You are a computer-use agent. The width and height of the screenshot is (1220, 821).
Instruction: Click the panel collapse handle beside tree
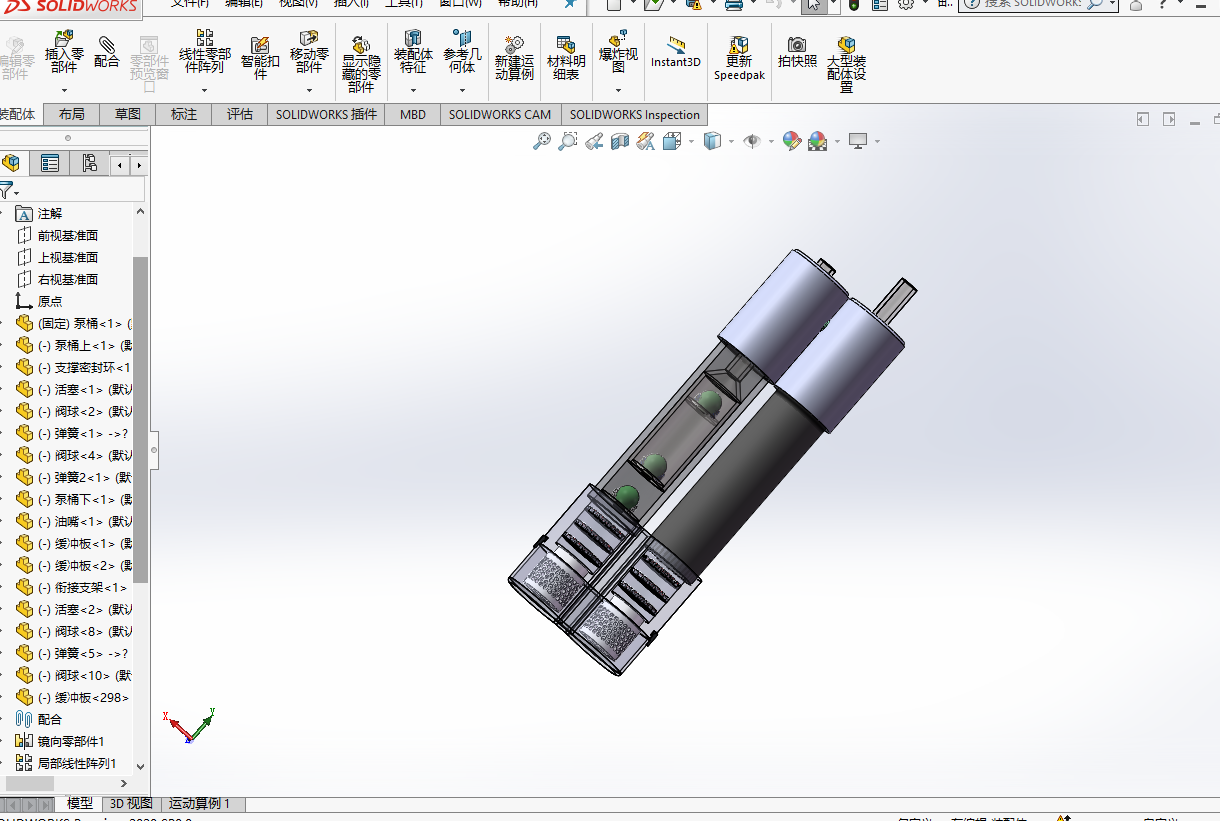click(x=154, y=450)
